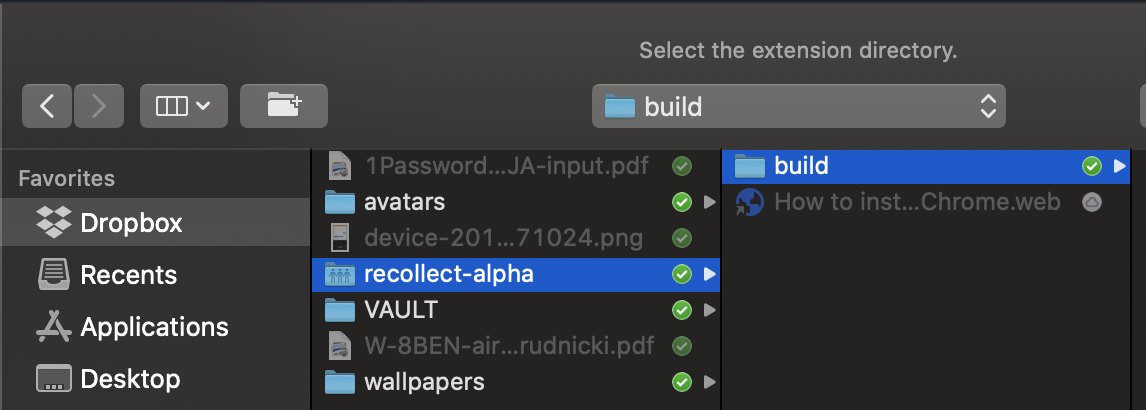This screenshot has height=410, width=1146.
Task: Click the recollect-alpha shared folder icon
Action: [341, 274]
